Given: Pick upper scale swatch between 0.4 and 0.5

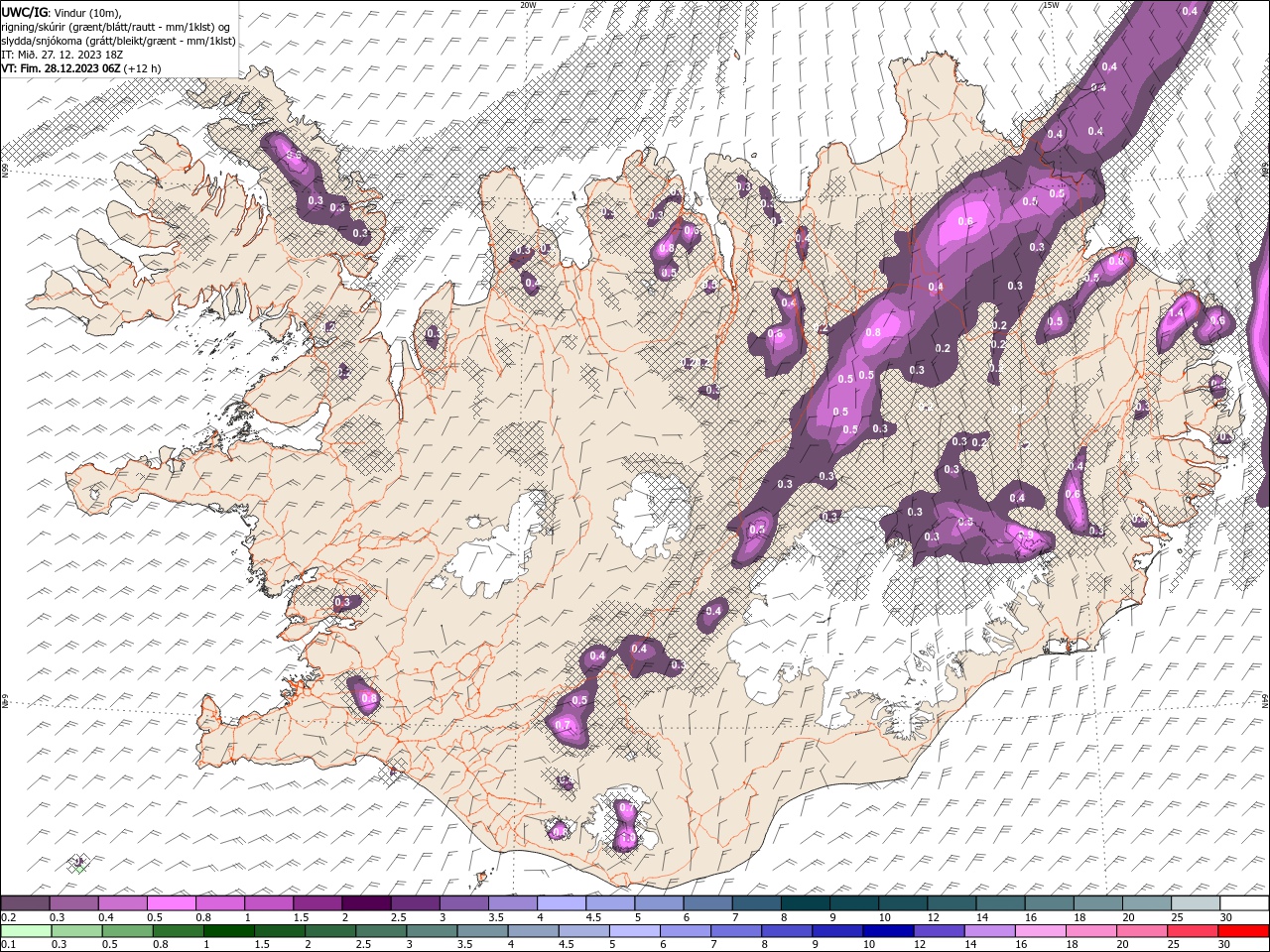Looking at the screenshot, I should [123, 902].
